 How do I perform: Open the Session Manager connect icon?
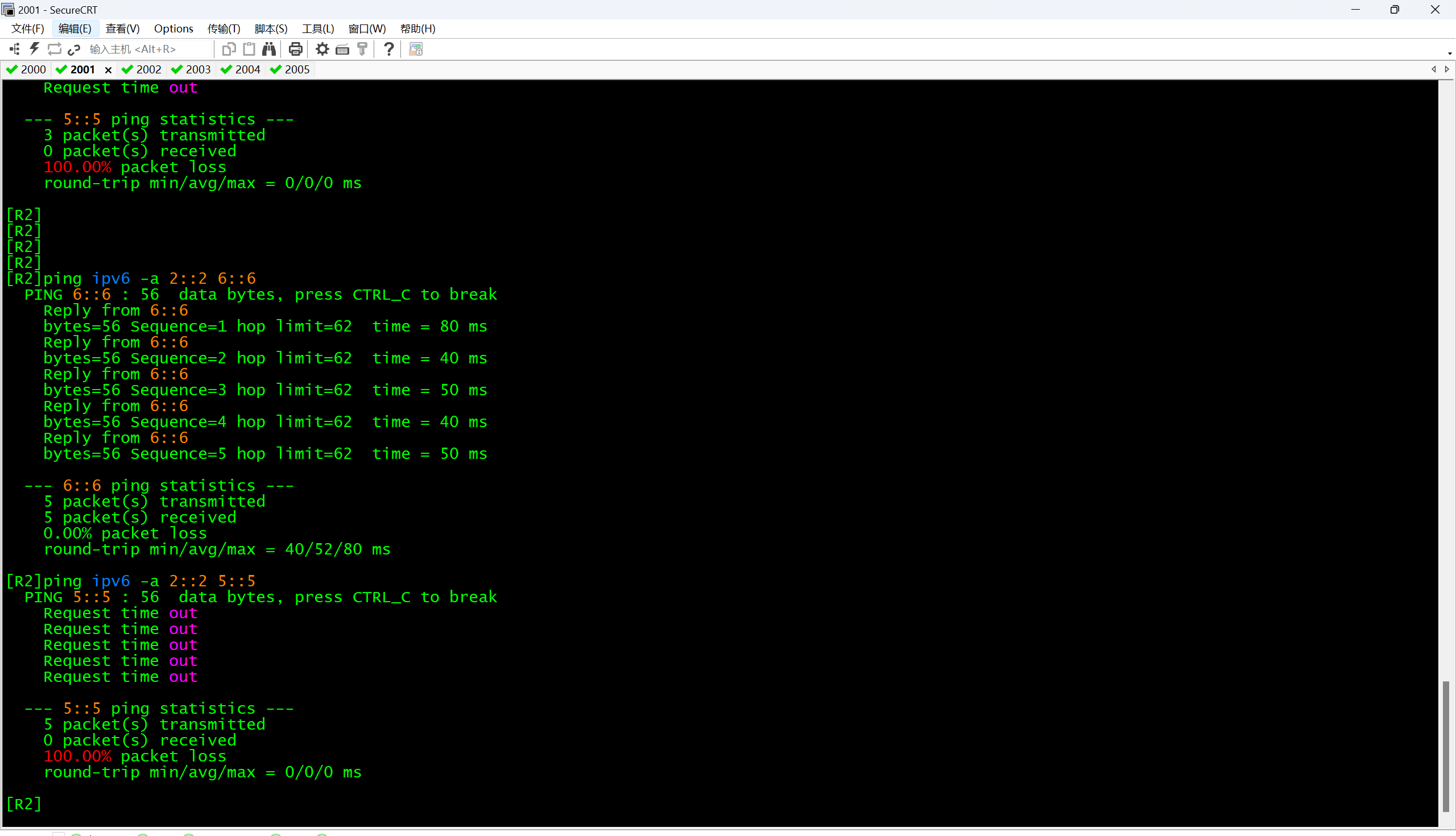pyautogui.click(x=14, y=49)
